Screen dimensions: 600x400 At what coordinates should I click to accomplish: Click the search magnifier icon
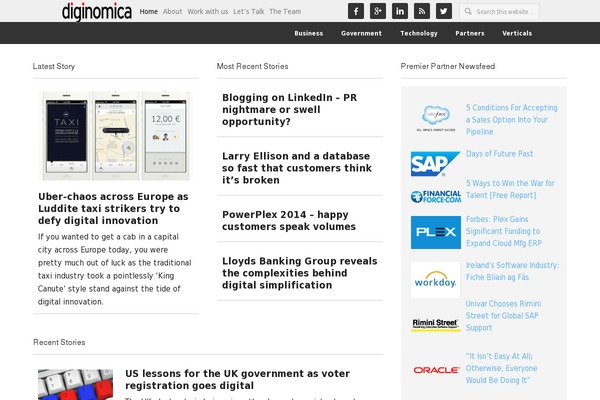pyautogui.click(x=468, y=11)
